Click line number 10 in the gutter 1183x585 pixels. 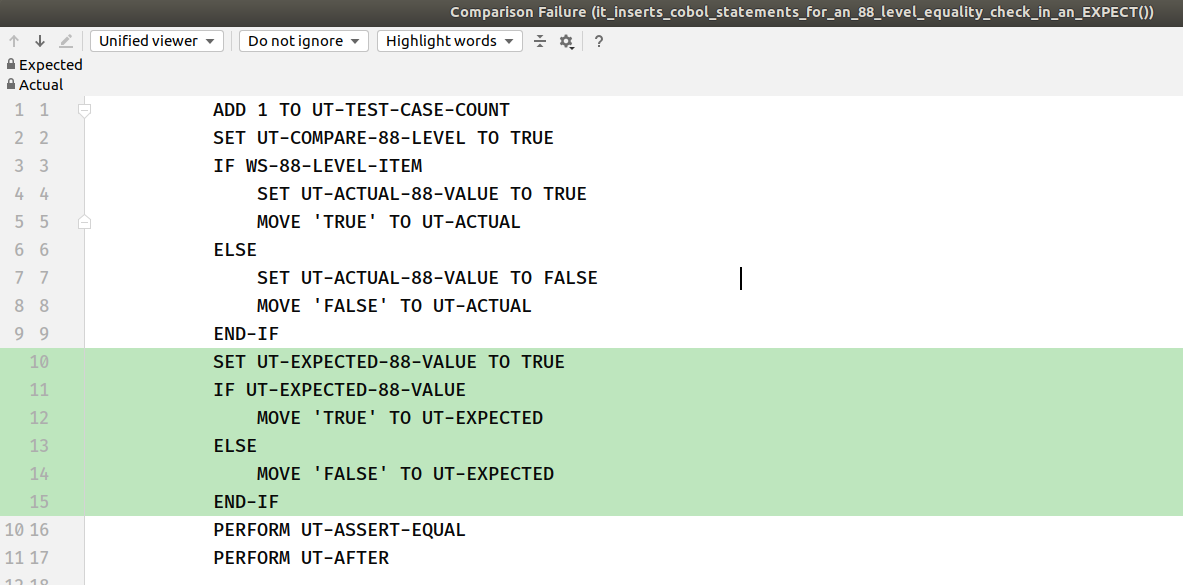pyautogui.click(x=39, y=361)
